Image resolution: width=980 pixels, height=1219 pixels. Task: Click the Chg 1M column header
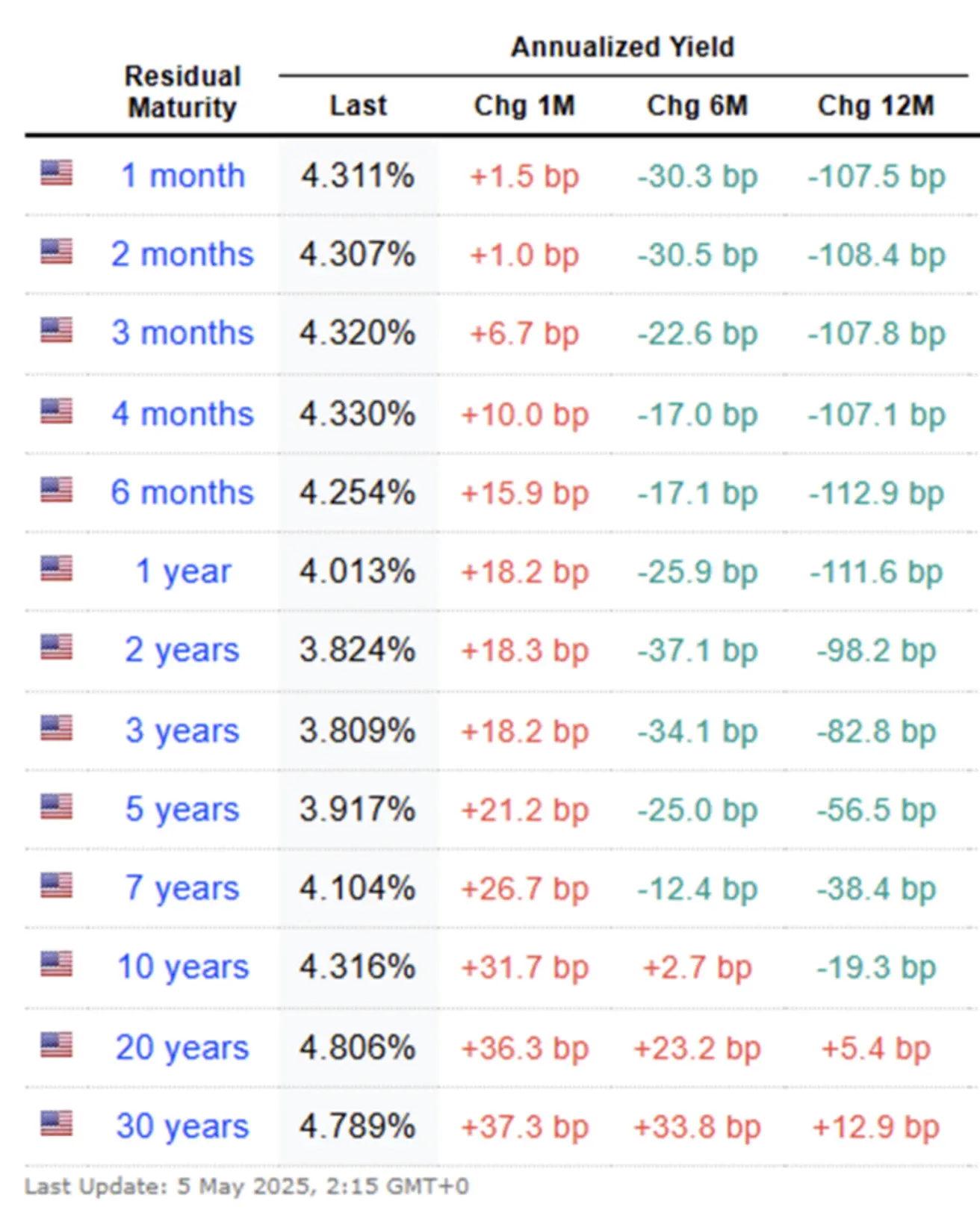(x=524, y=106)
